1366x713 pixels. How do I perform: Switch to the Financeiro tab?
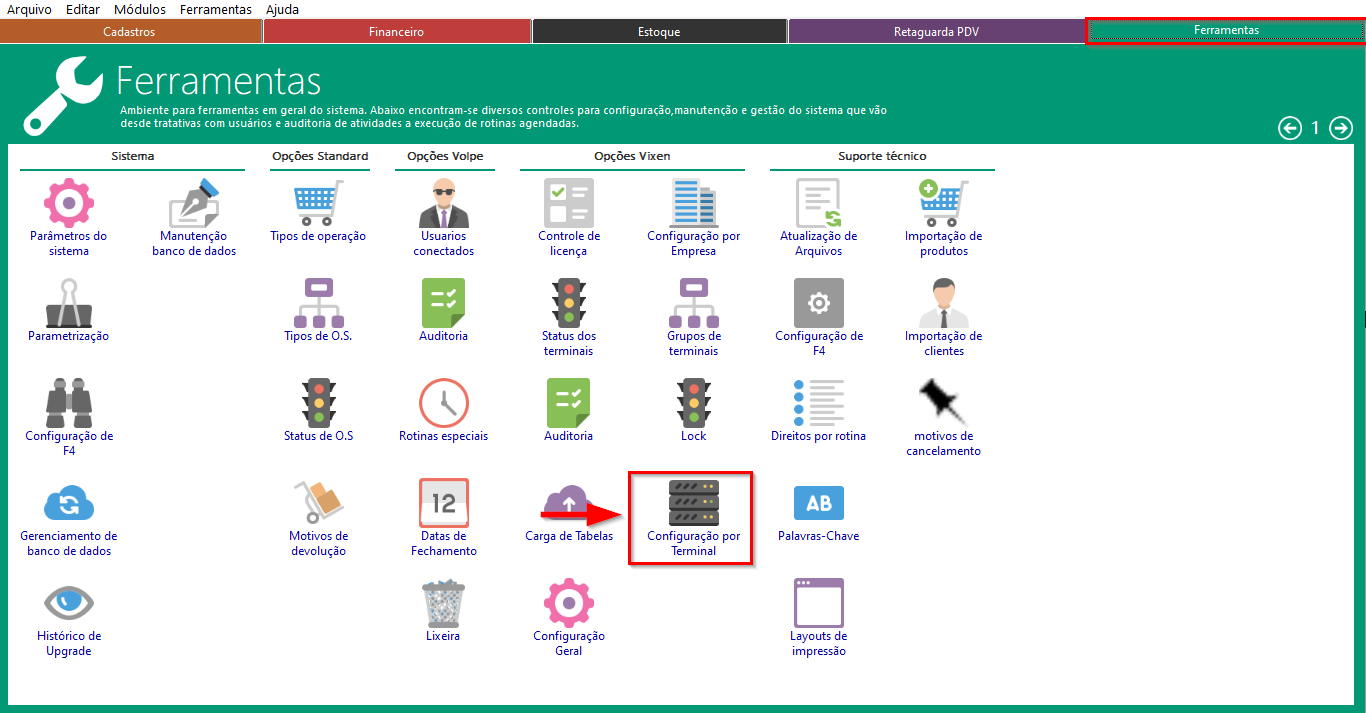(x=396, y=32)
